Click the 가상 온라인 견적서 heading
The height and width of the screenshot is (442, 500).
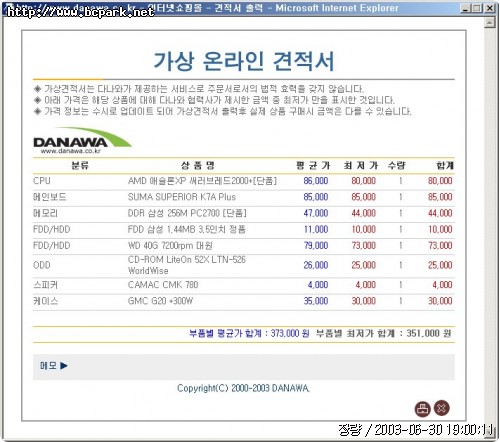pyautogui.click(x=244, y=61)
